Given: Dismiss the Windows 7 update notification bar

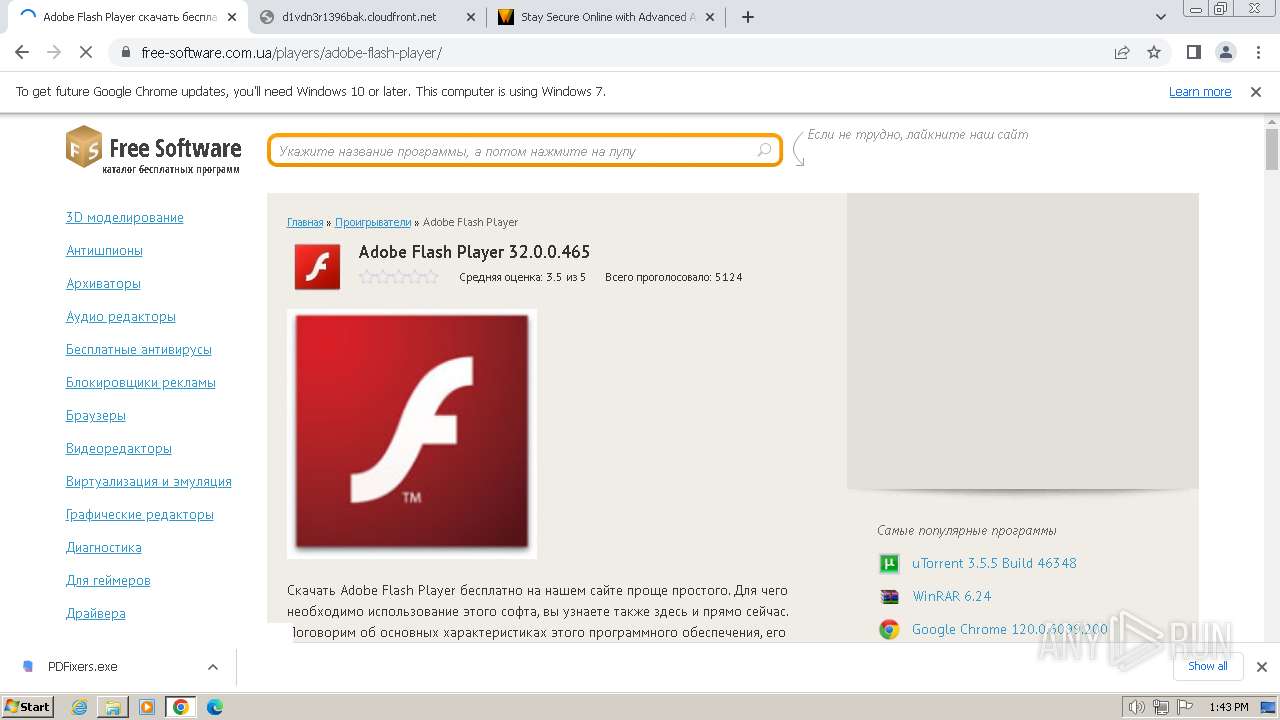Looking at the screenshot, I should [x=1256, y=91].
